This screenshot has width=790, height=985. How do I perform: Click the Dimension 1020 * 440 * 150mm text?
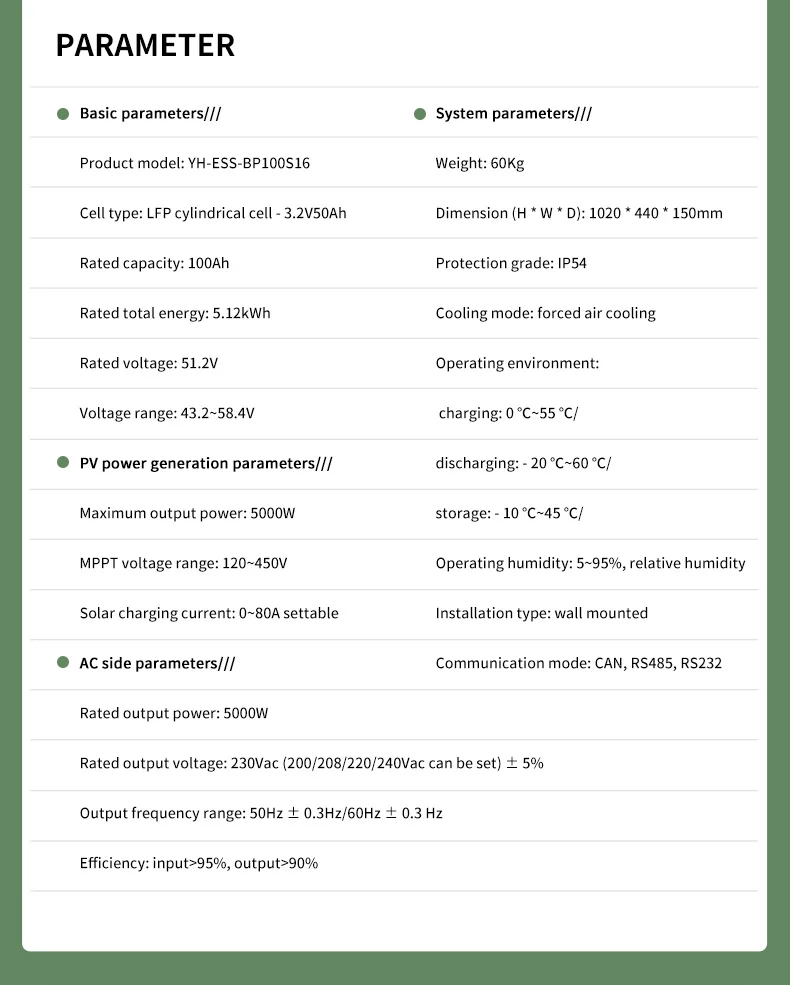(x=578, y=214)
